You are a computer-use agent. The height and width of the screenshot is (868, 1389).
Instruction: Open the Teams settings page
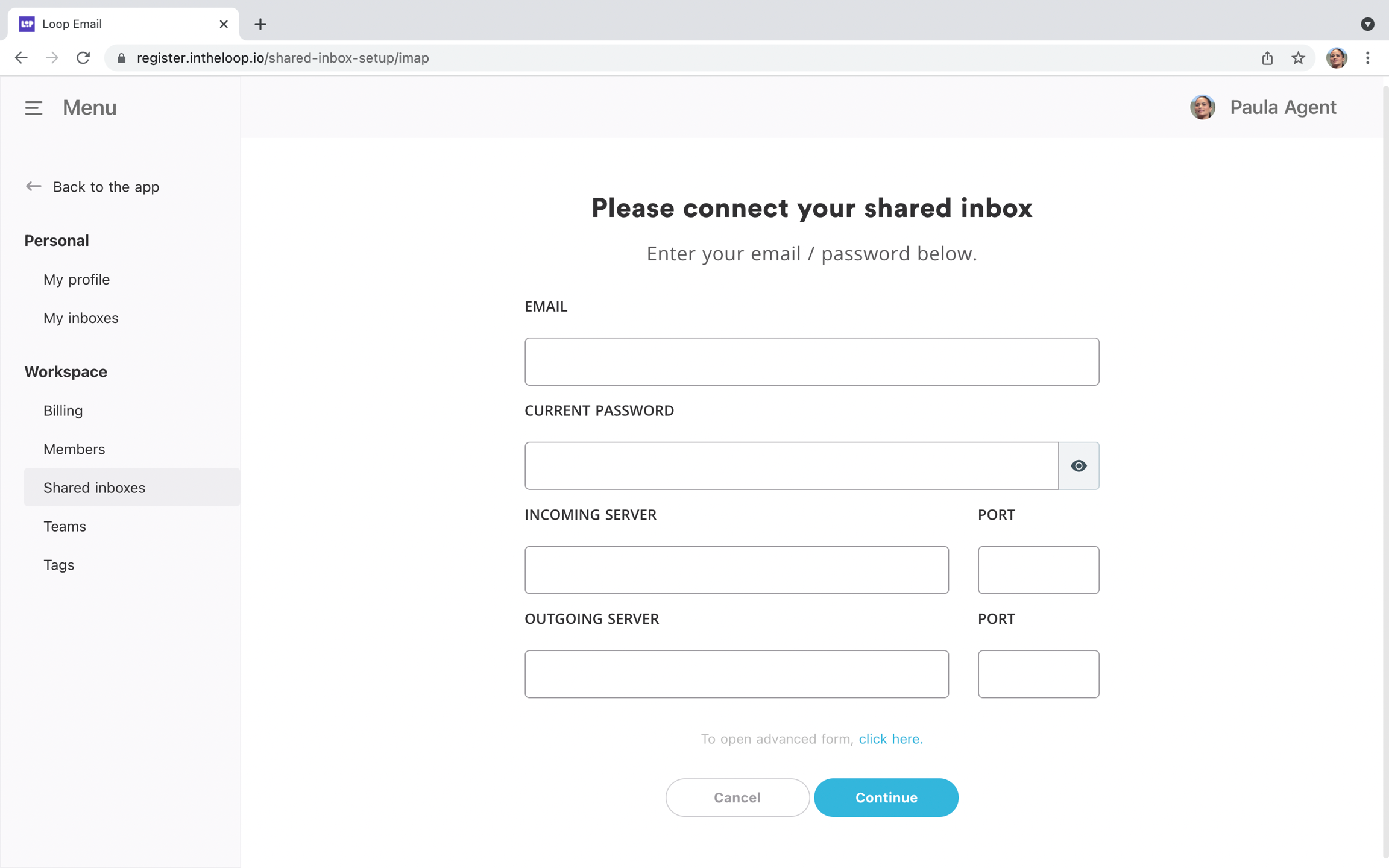65,526
